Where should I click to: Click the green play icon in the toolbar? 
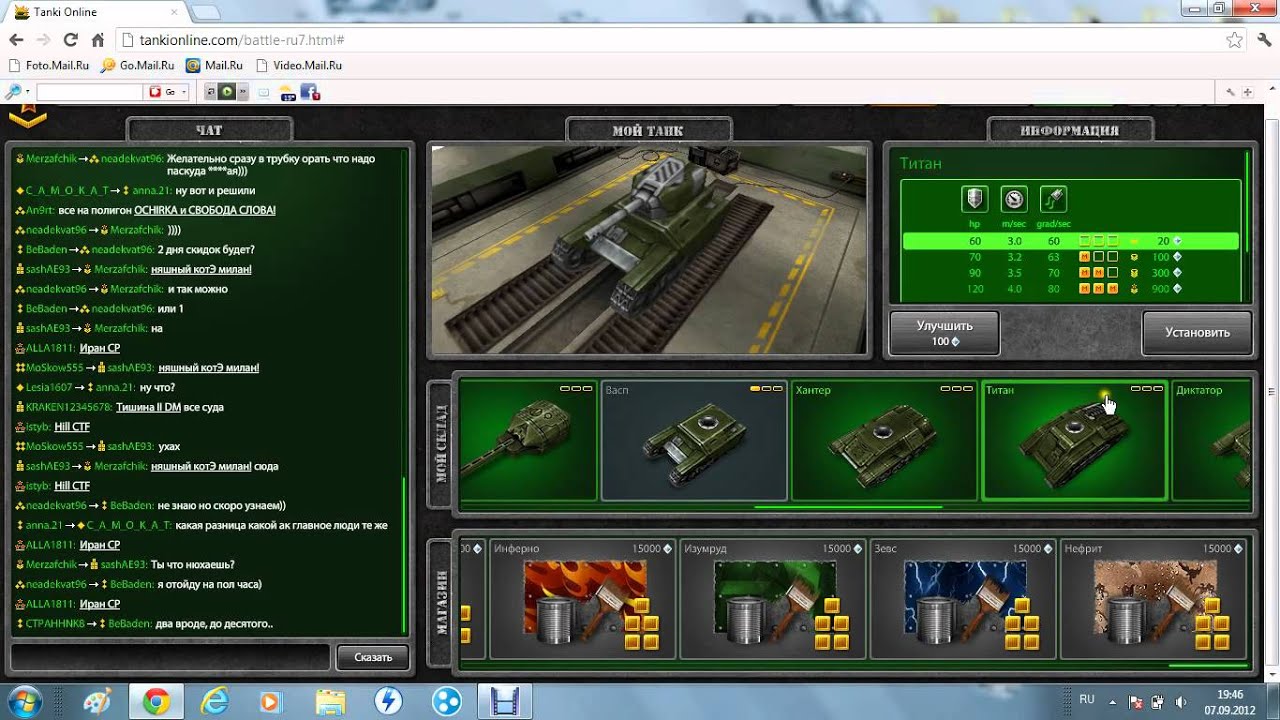(x=227, y=92)
